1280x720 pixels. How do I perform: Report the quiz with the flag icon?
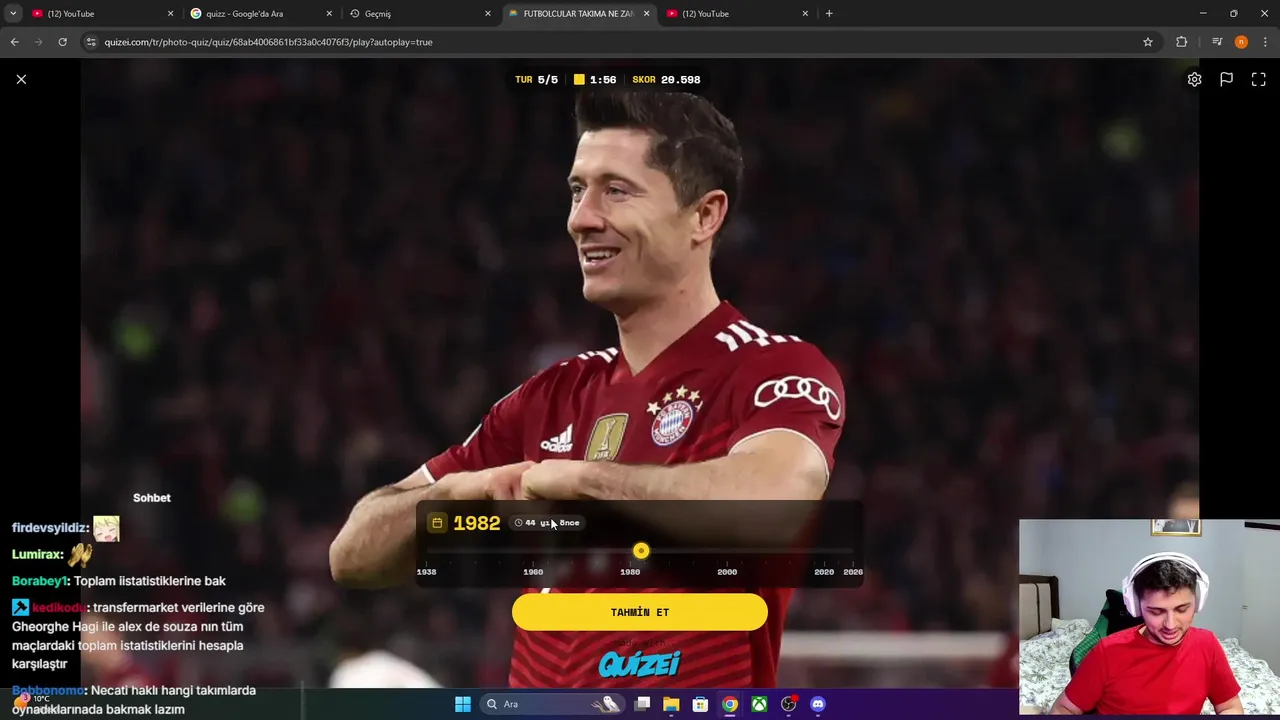coord(1226,79)
